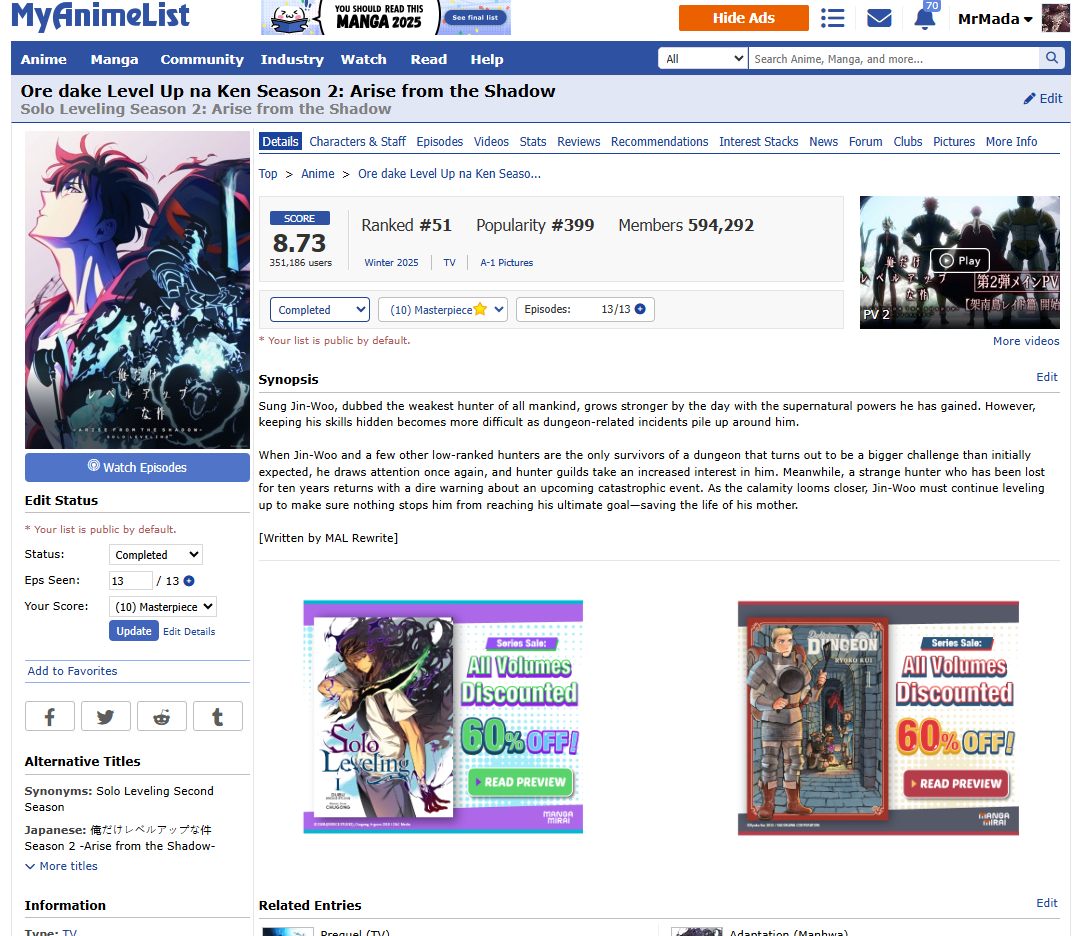This screenshot has width=1091, height=936.
Task: Open the list menu icon in header
Action: point(832,18)
